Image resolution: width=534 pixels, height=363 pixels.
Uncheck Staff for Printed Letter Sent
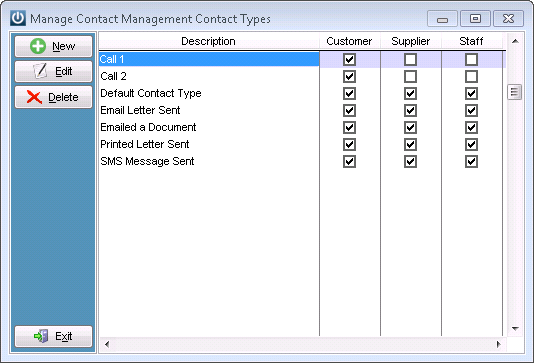click(x=471, y=144)
